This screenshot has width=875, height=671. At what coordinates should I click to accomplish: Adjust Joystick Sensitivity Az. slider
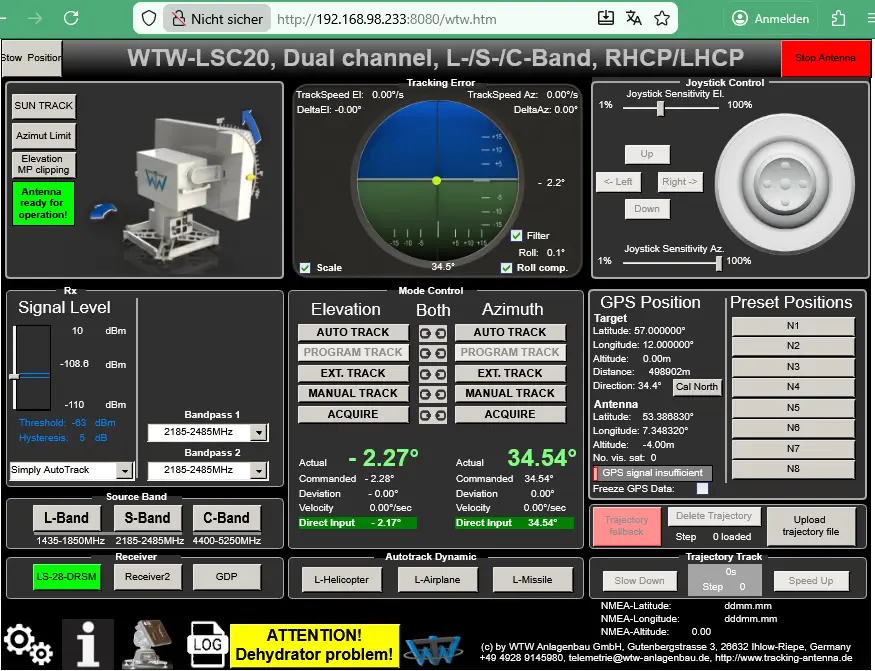click(719, 262)
